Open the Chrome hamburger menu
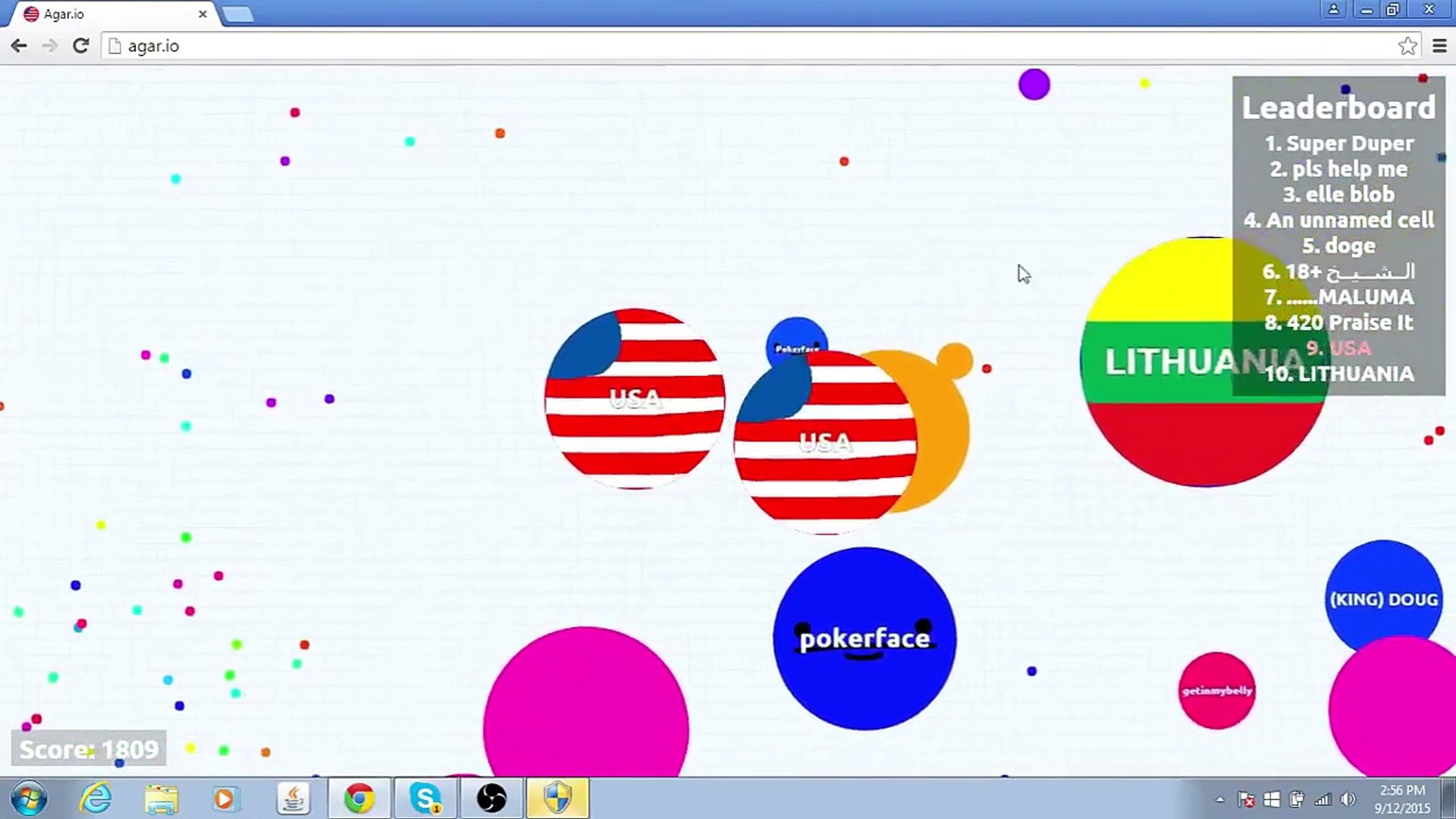Viewport: 1456px width, 819px height. 1439,46
